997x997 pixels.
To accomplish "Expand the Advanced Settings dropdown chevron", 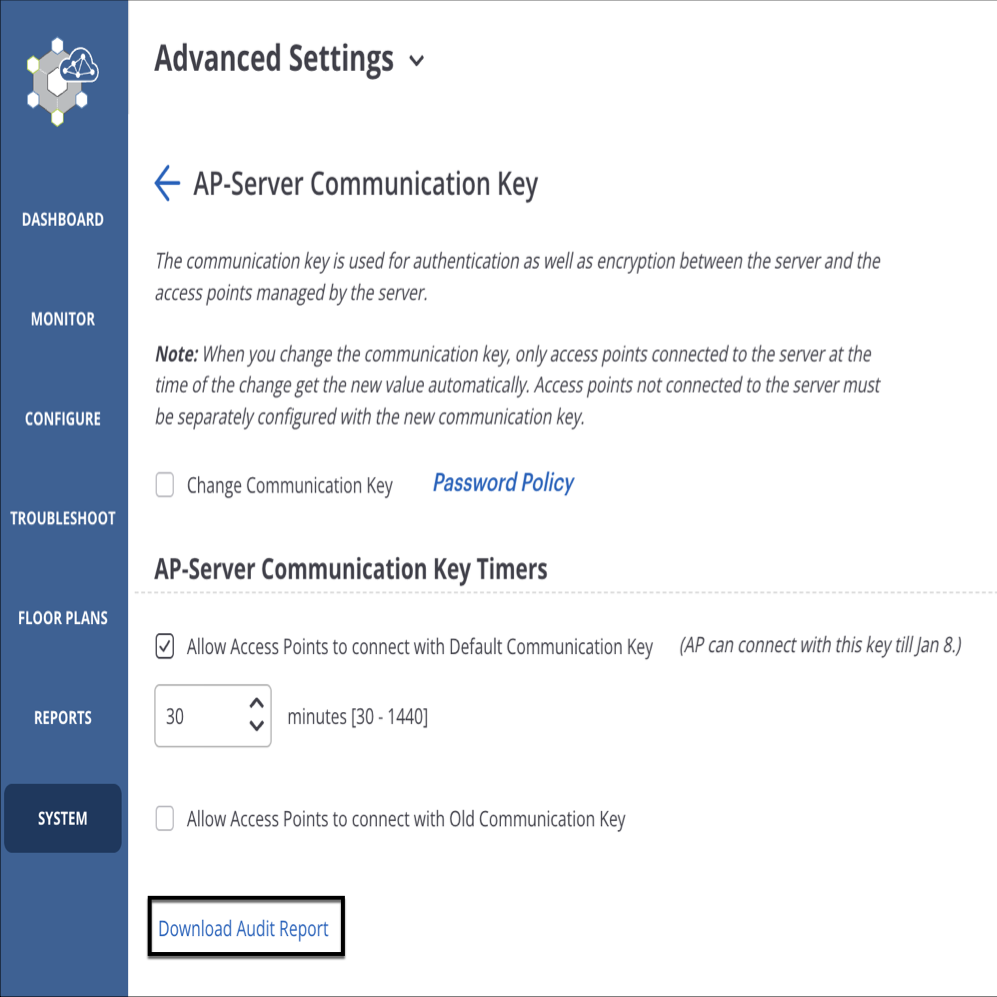I will tap(416, 61).
